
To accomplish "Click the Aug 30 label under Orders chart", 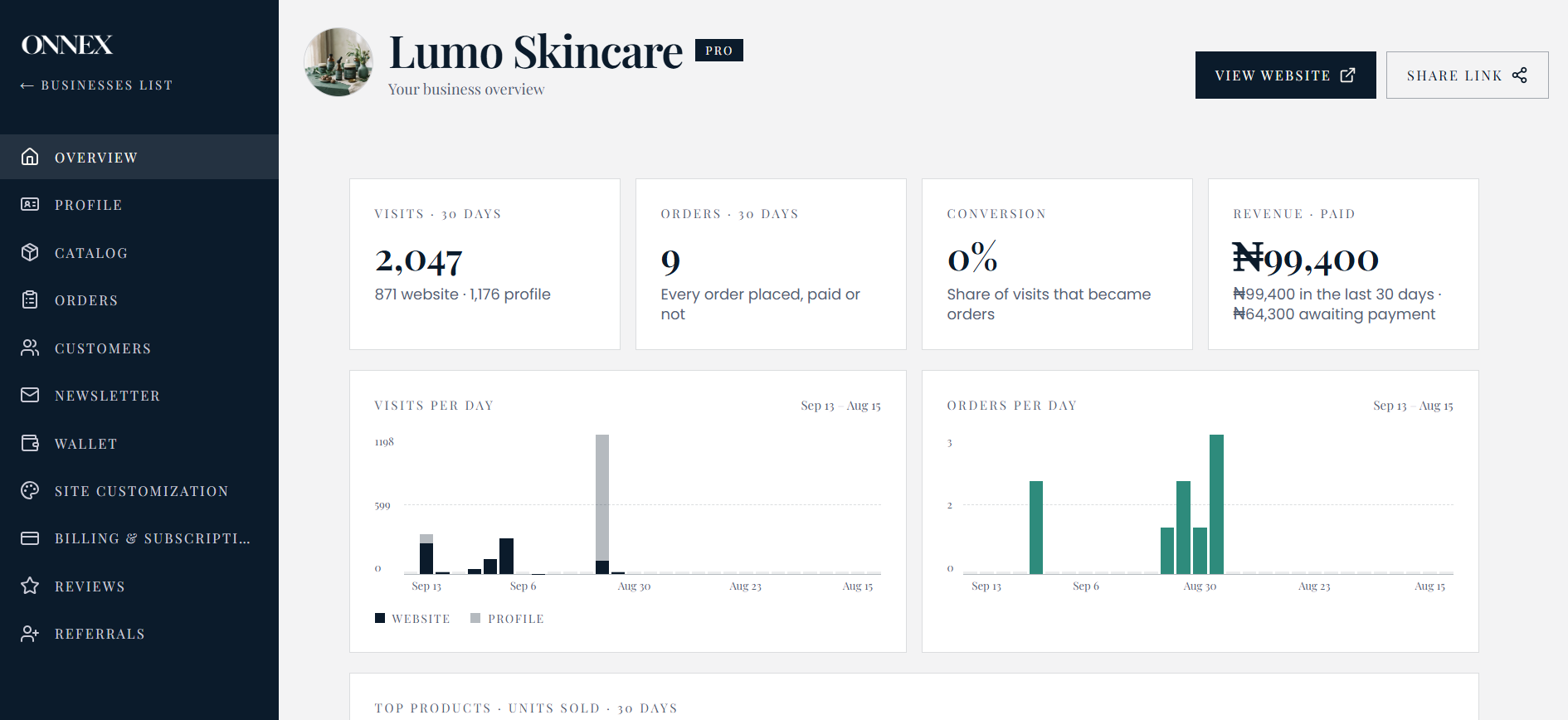I will point(1200,586).
